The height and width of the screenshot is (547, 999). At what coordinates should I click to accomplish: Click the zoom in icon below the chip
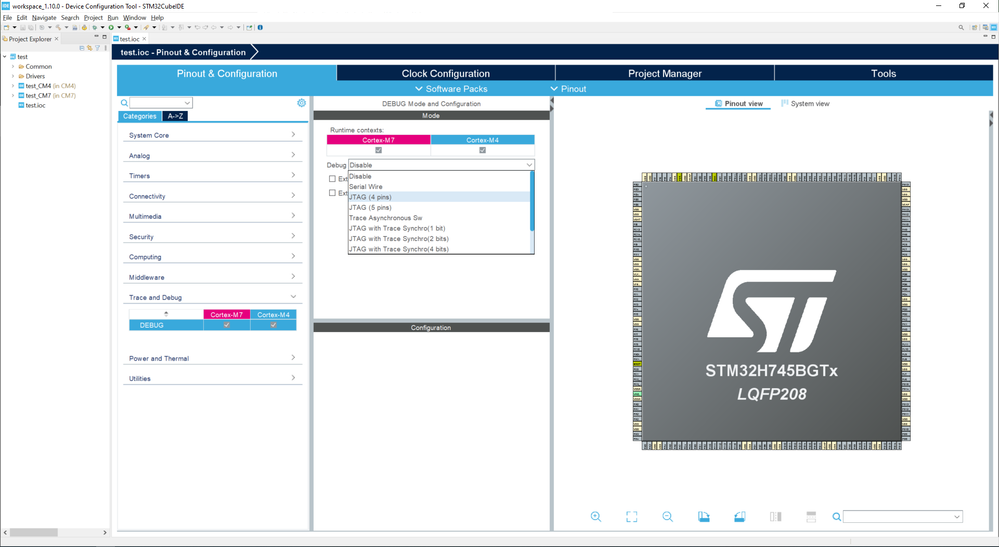(x=596, y=516)
